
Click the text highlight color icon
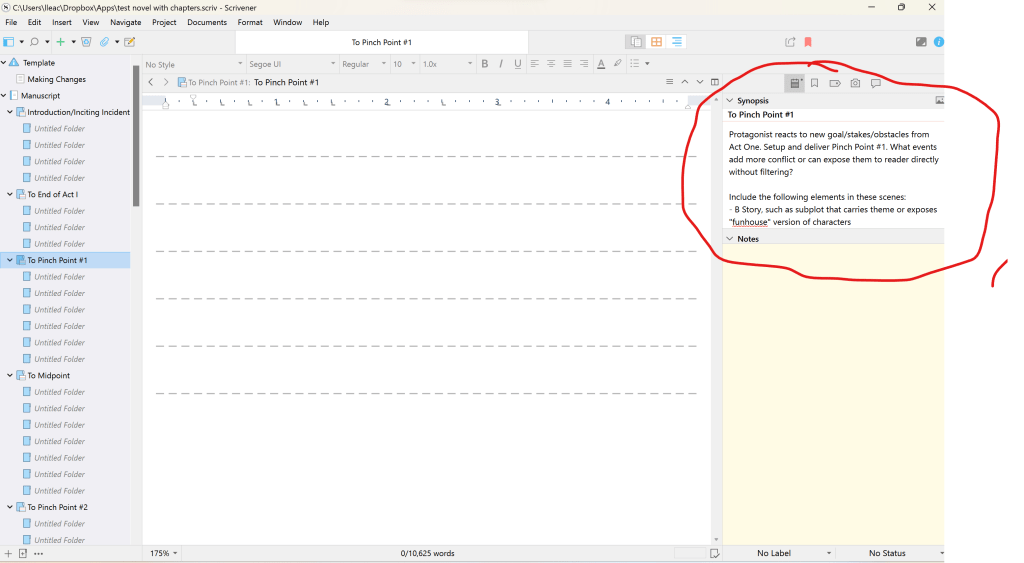617,64
